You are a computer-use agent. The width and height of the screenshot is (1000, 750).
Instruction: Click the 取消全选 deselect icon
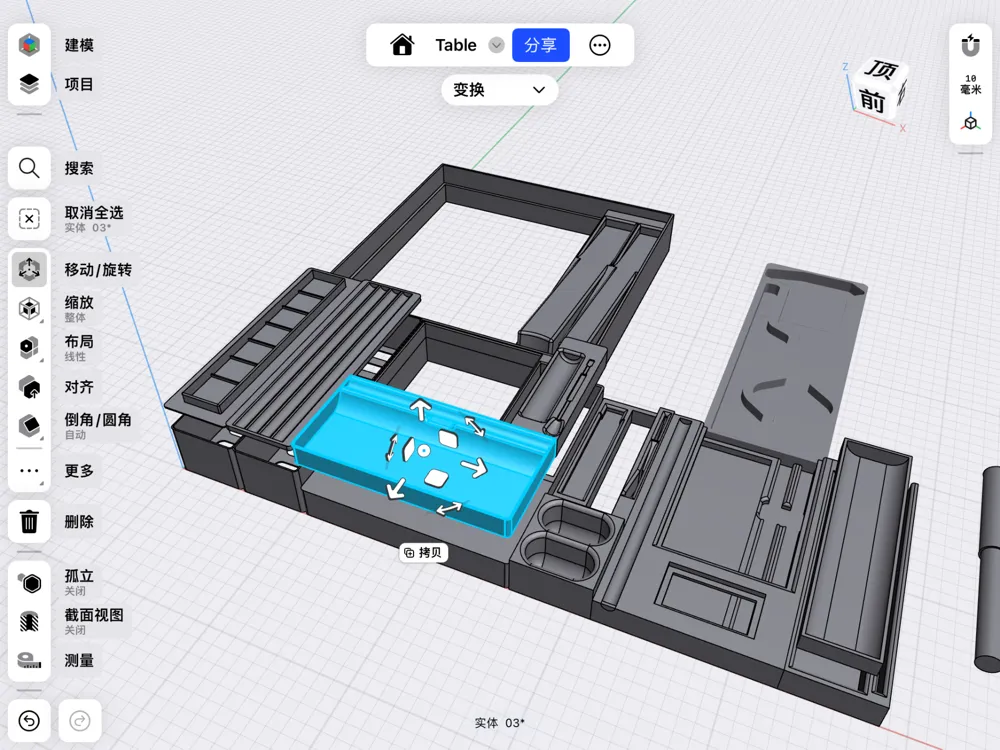coord(29,219)
